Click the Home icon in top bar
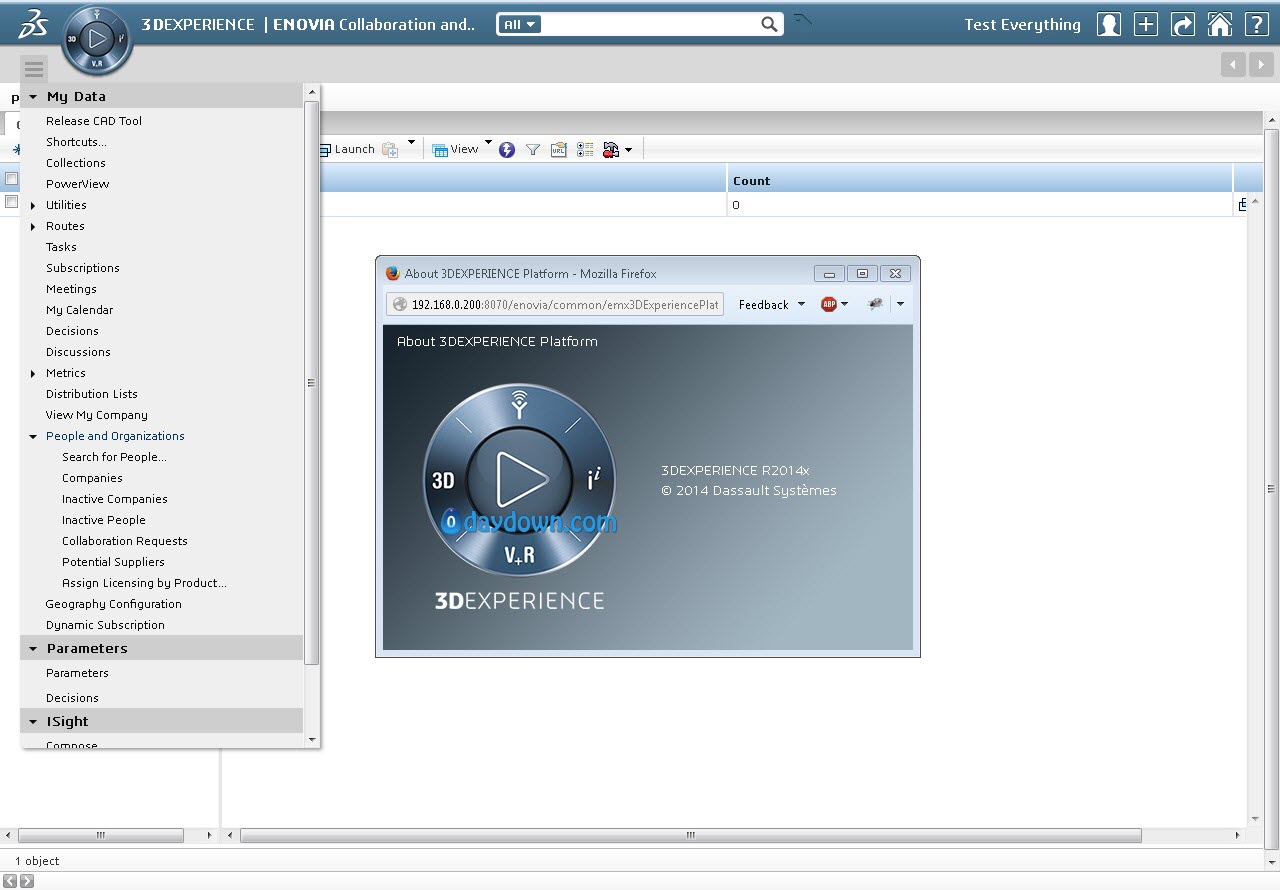The image size is (1280, 890). (1219, 25)
